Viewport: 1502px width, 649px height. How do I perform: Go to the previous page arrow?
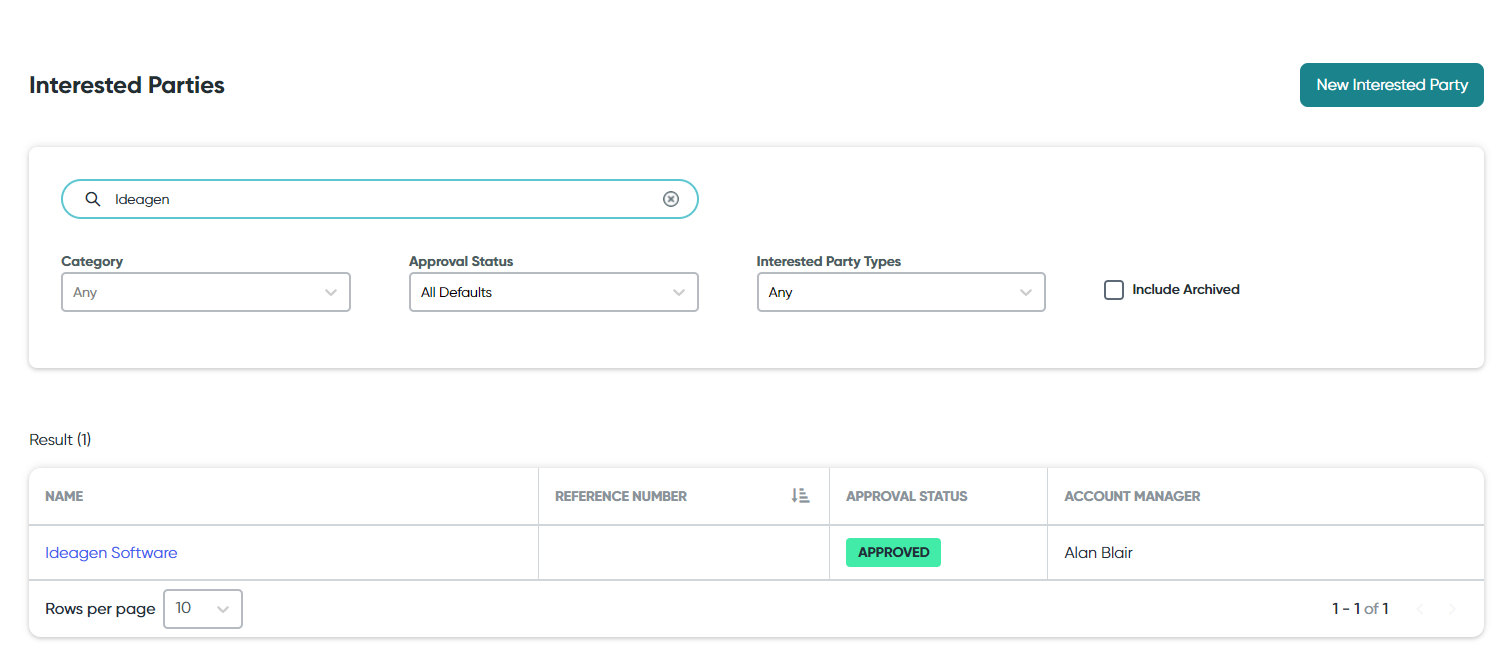coord(1420,608)
